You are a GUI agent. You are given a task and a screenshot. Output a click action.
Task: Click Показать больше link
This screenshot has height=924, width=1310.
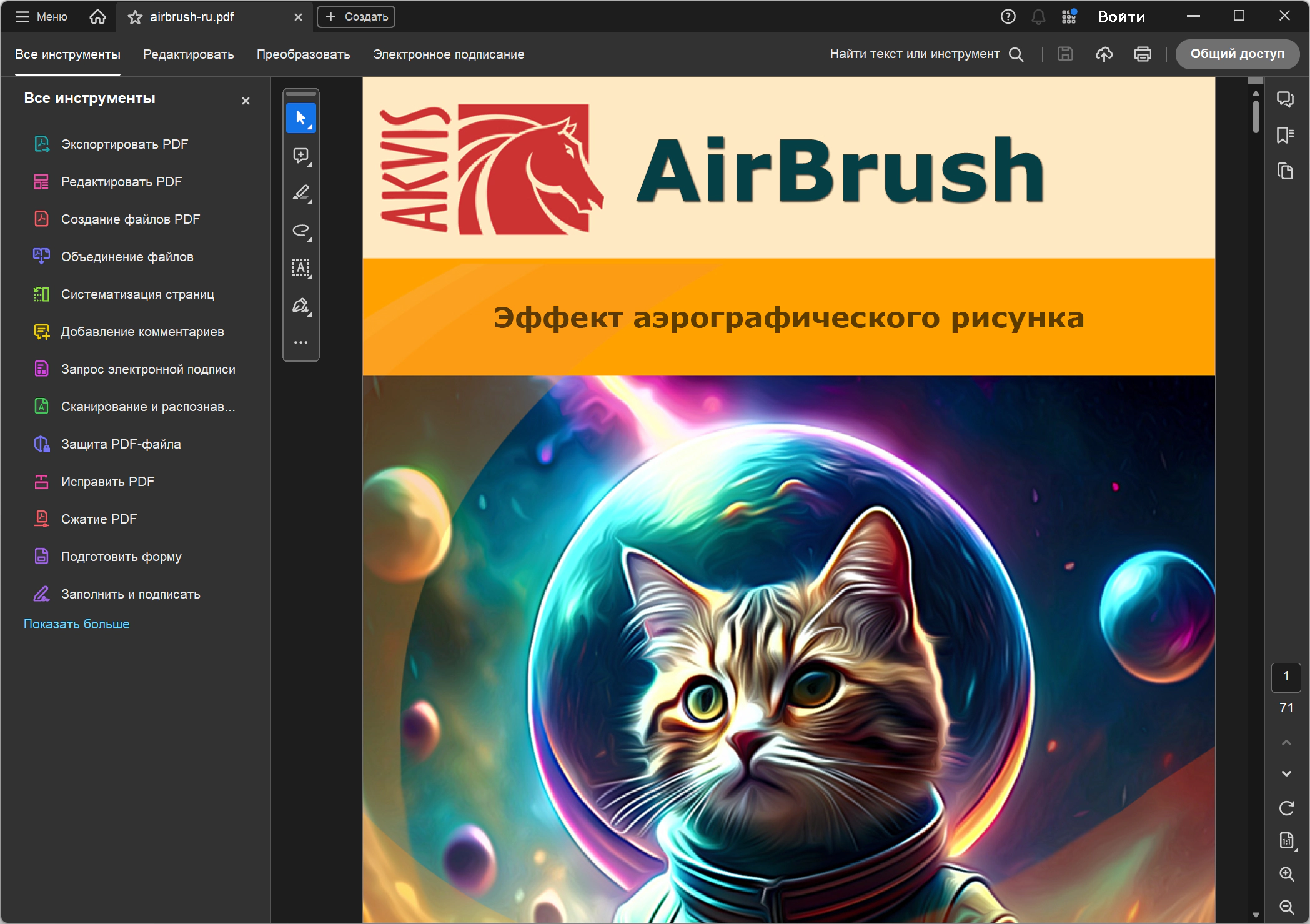click(x=76, y=624)
